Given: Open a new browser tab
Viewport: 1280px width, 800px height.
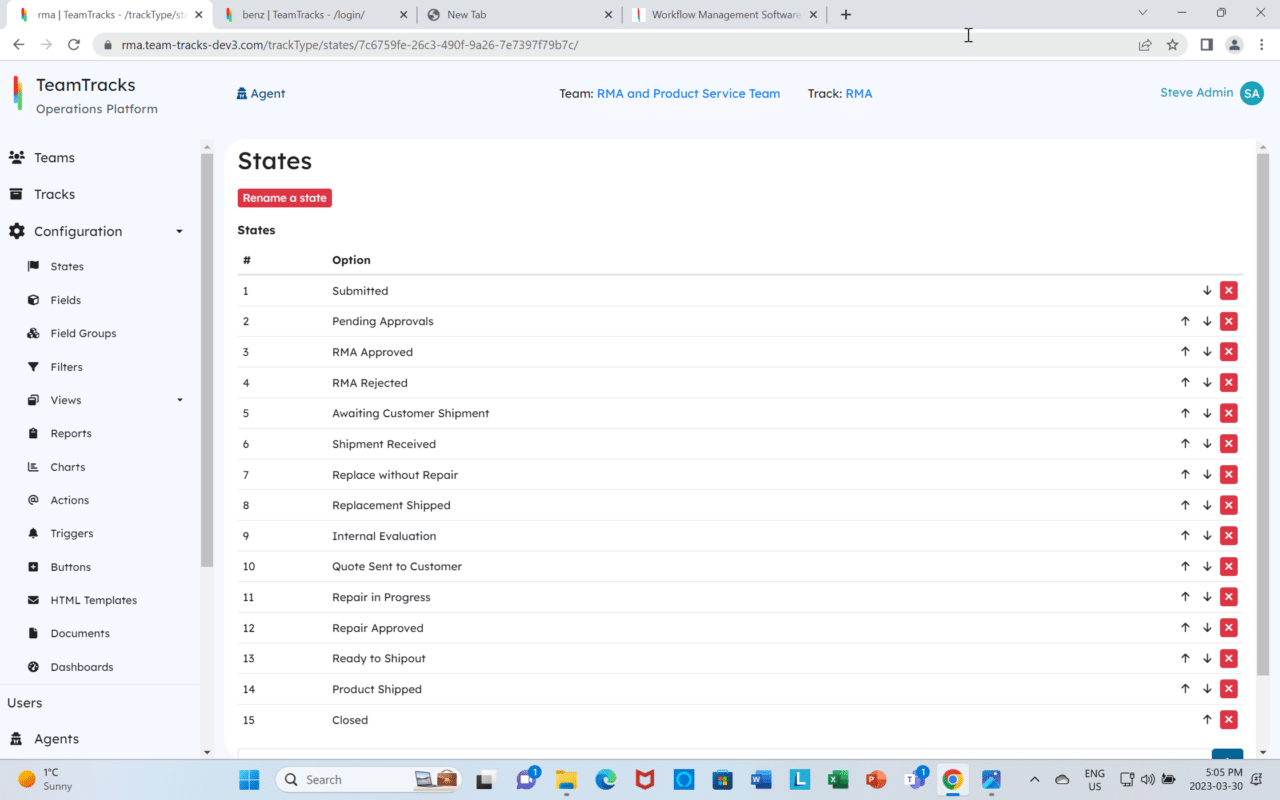Looking at the screenshot, I should (x=846, y=15).
